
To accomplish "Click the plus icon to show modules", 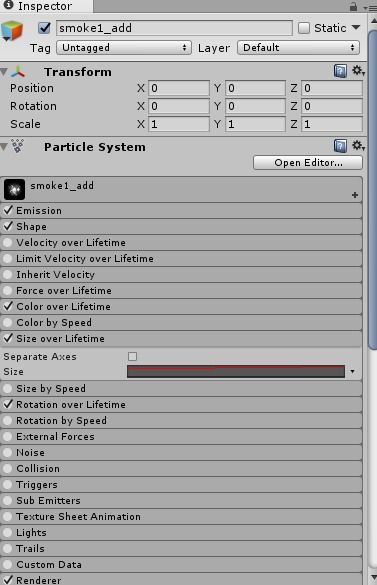I will [x=355, y=195].
